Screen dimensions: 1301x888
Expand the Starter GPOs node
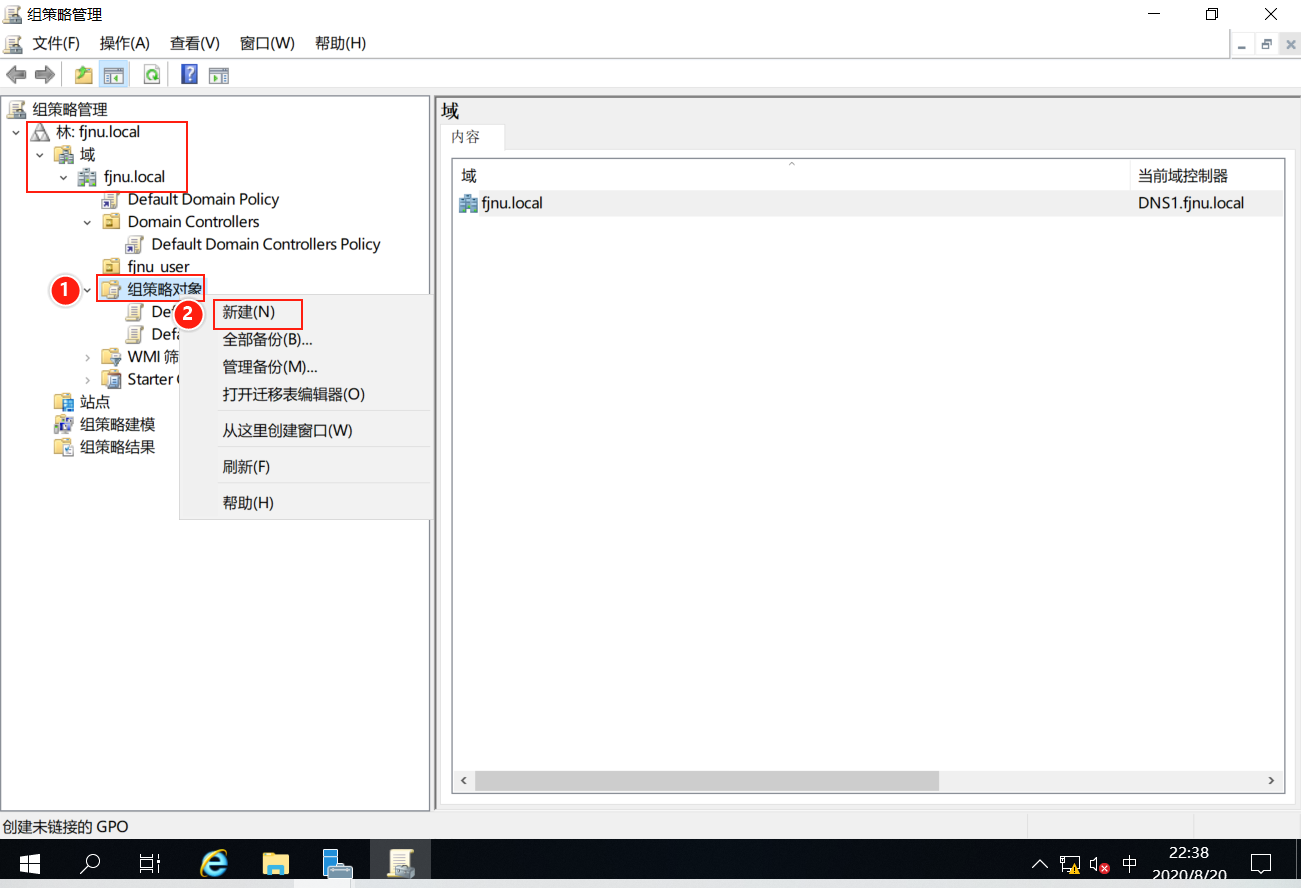coord(87,380)
